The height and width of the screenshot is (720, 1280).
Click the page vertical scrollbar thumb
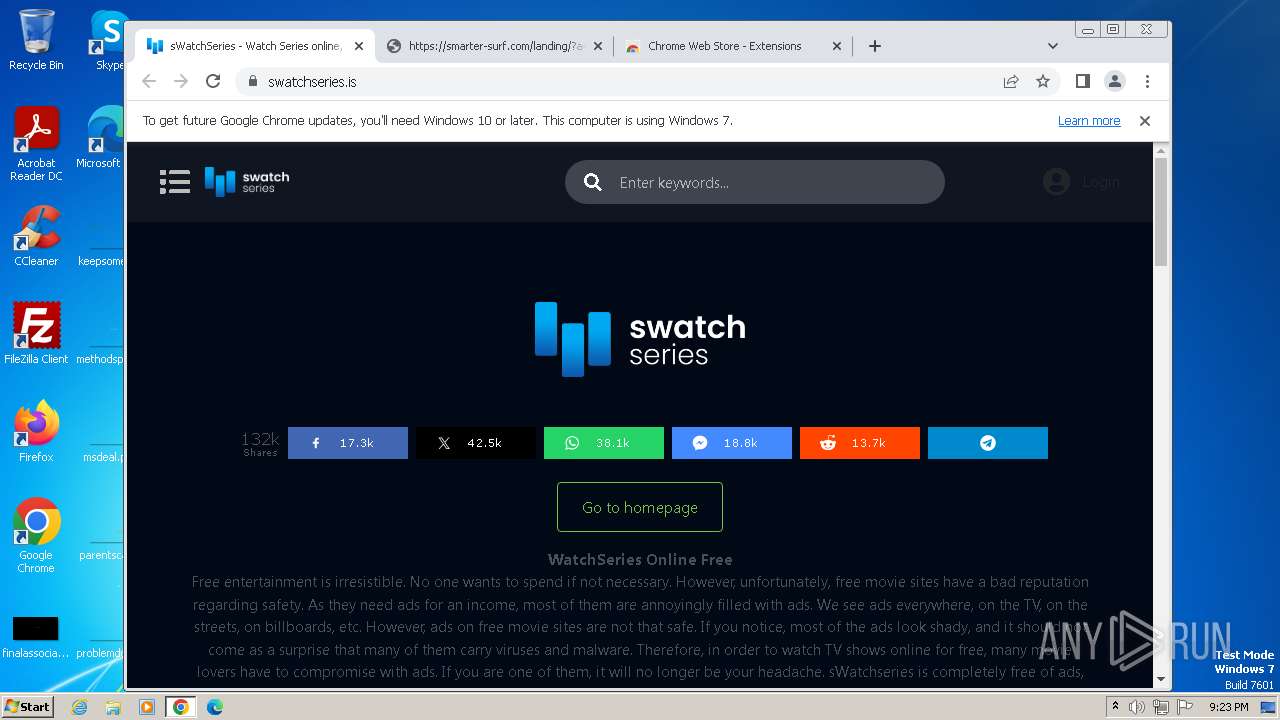(x=1161, y=211)
